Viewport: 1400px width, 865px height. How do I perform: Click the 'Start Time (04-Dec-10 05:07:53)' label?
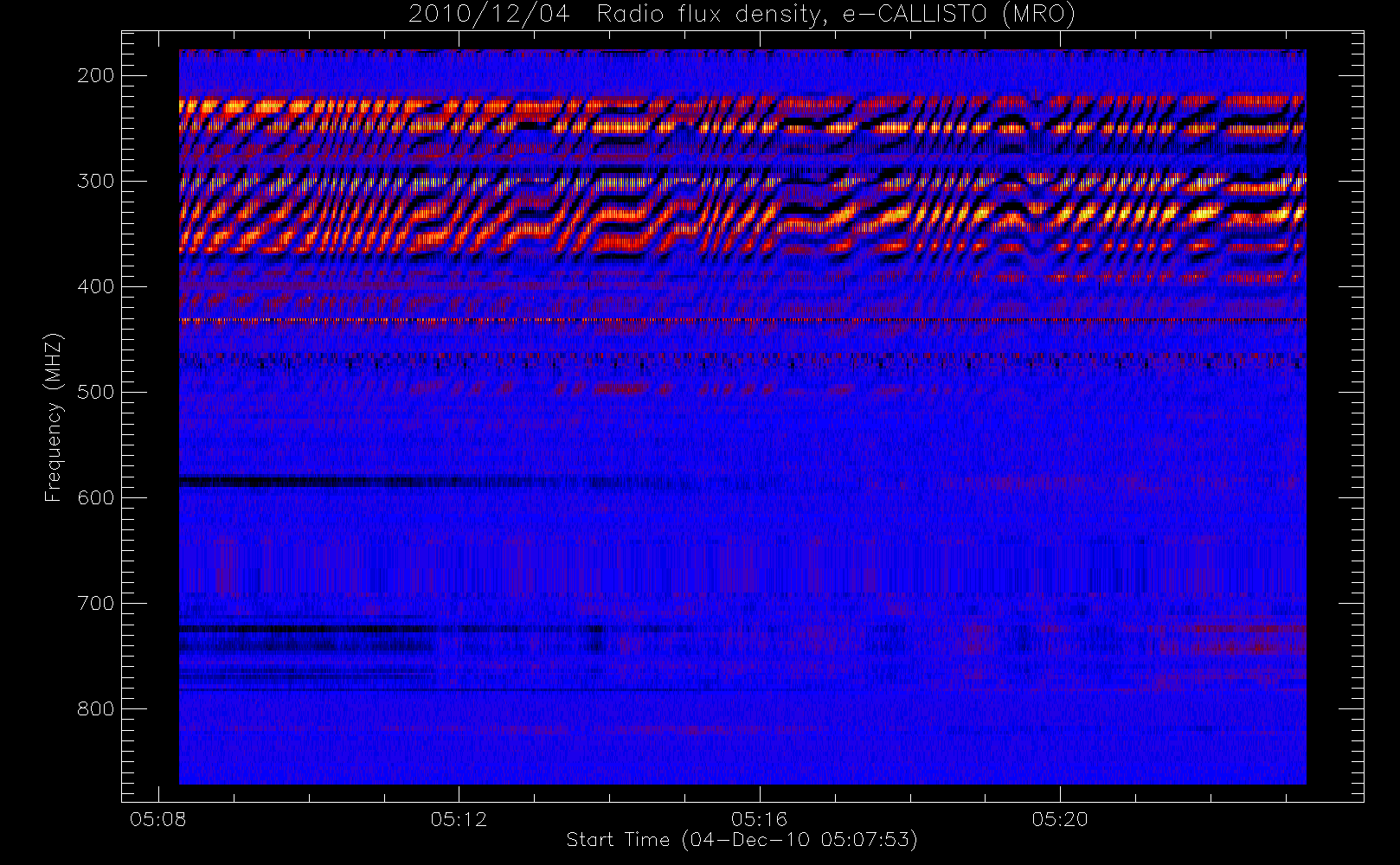point(742,840)
